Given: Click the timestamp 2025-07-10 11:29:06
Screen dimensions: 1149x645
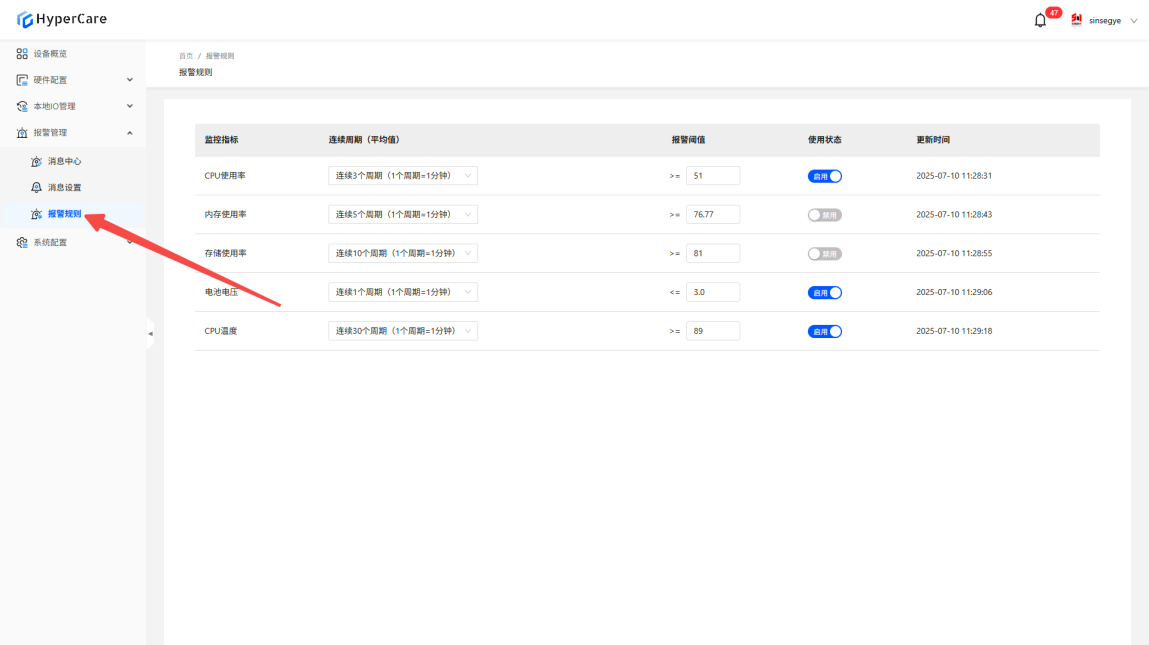Looking at the screenshot, I should (954, 292).
